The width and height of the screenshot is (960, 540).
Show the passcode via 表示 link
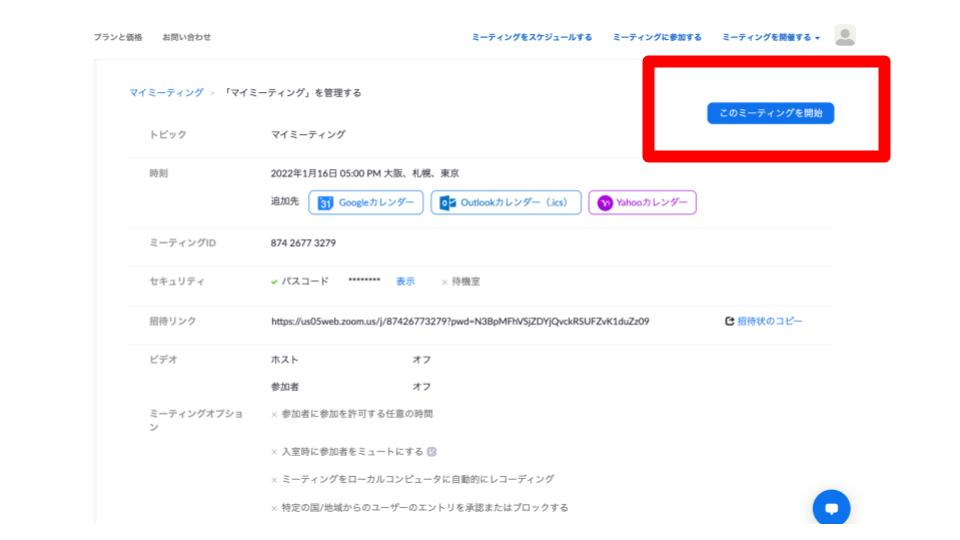pos(405,282)
